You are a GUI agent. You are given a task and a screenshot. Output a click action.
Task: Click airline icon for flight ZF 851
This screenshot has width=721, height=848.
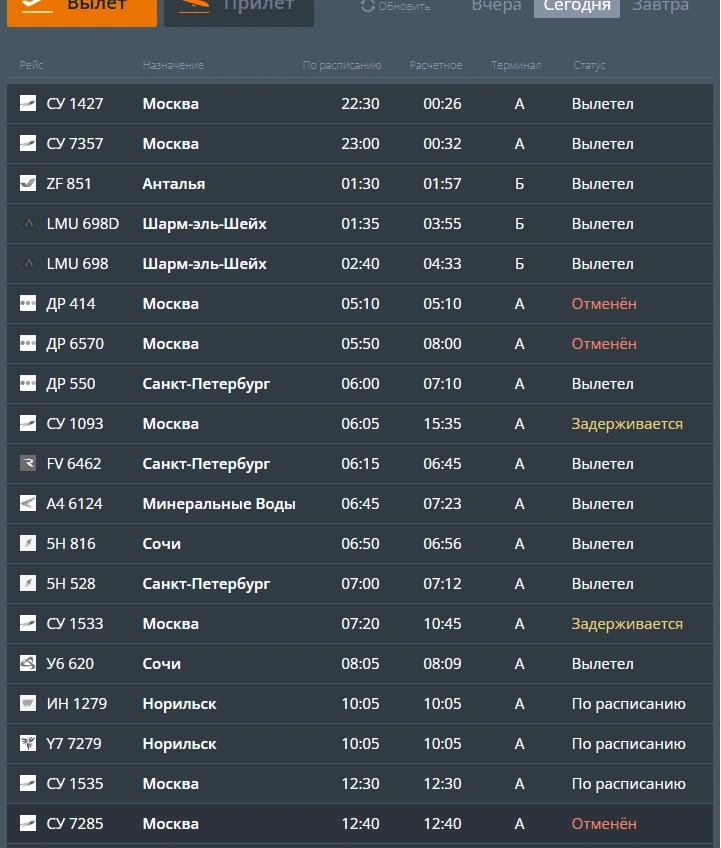pos(28,183)
